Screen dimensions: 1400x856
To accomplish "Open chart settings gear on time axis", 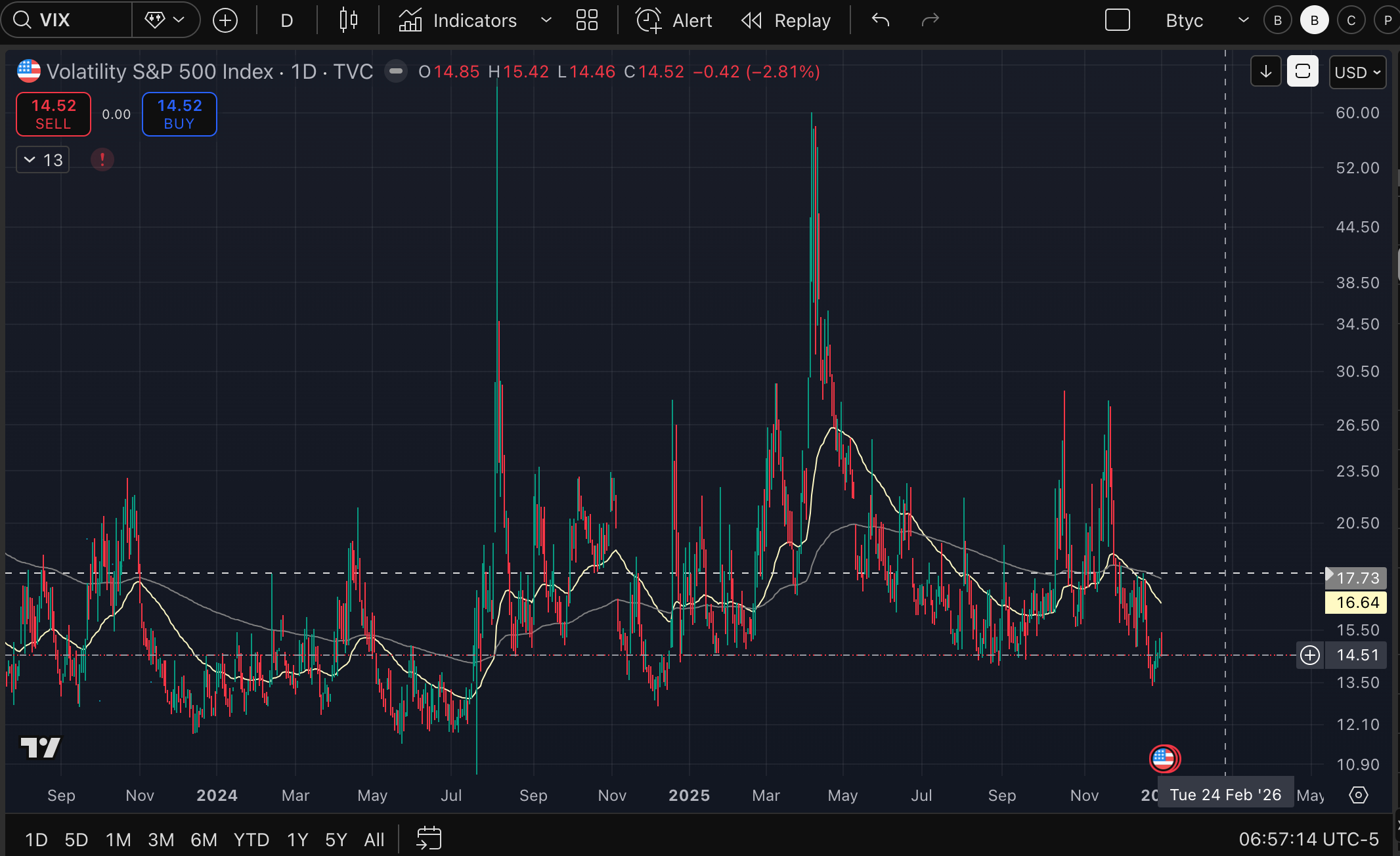I will [1358, 795].
